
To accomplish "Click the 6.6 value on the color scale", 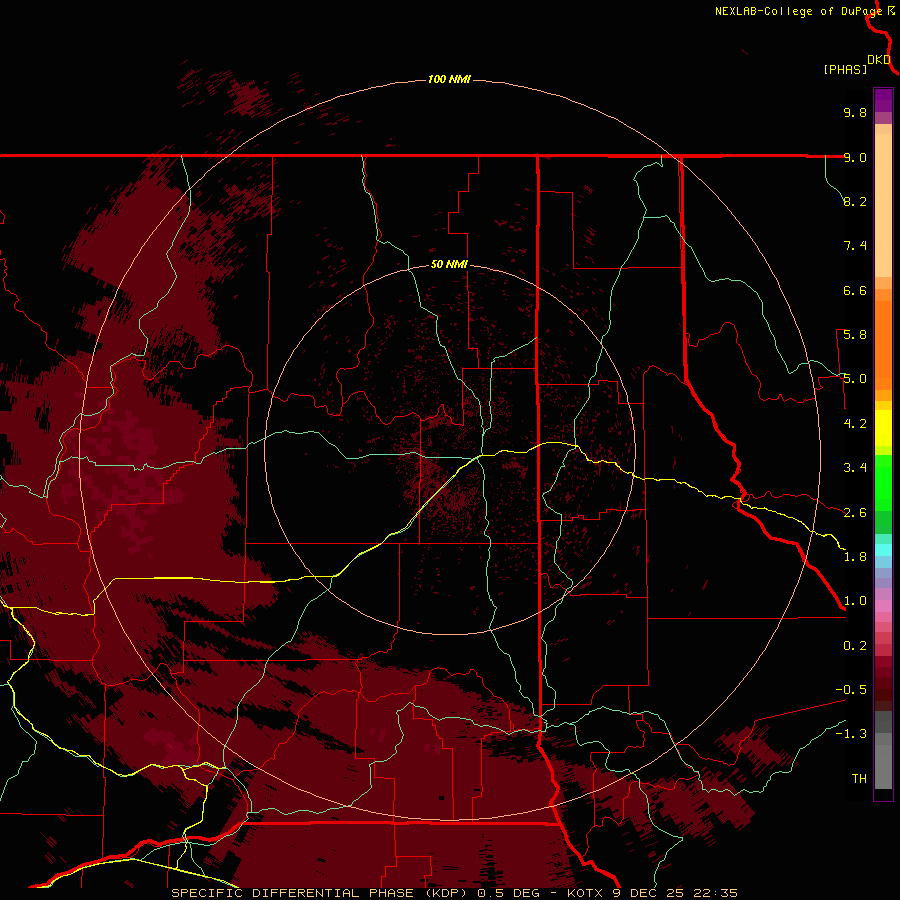I will coord(855,290).
